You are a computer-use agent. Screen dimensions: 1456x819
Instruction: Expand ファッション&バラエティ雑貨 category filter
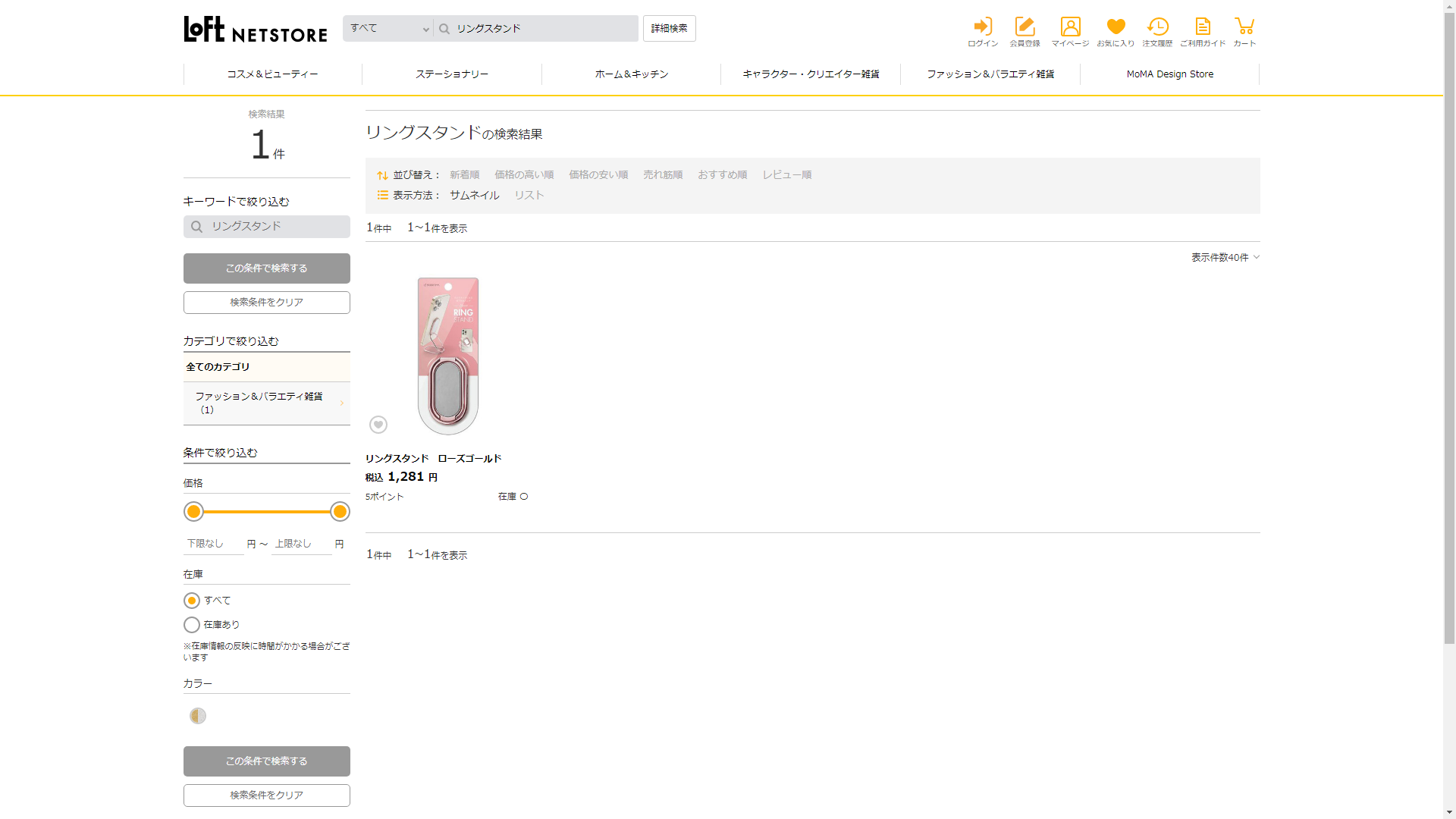click(266, 403)
